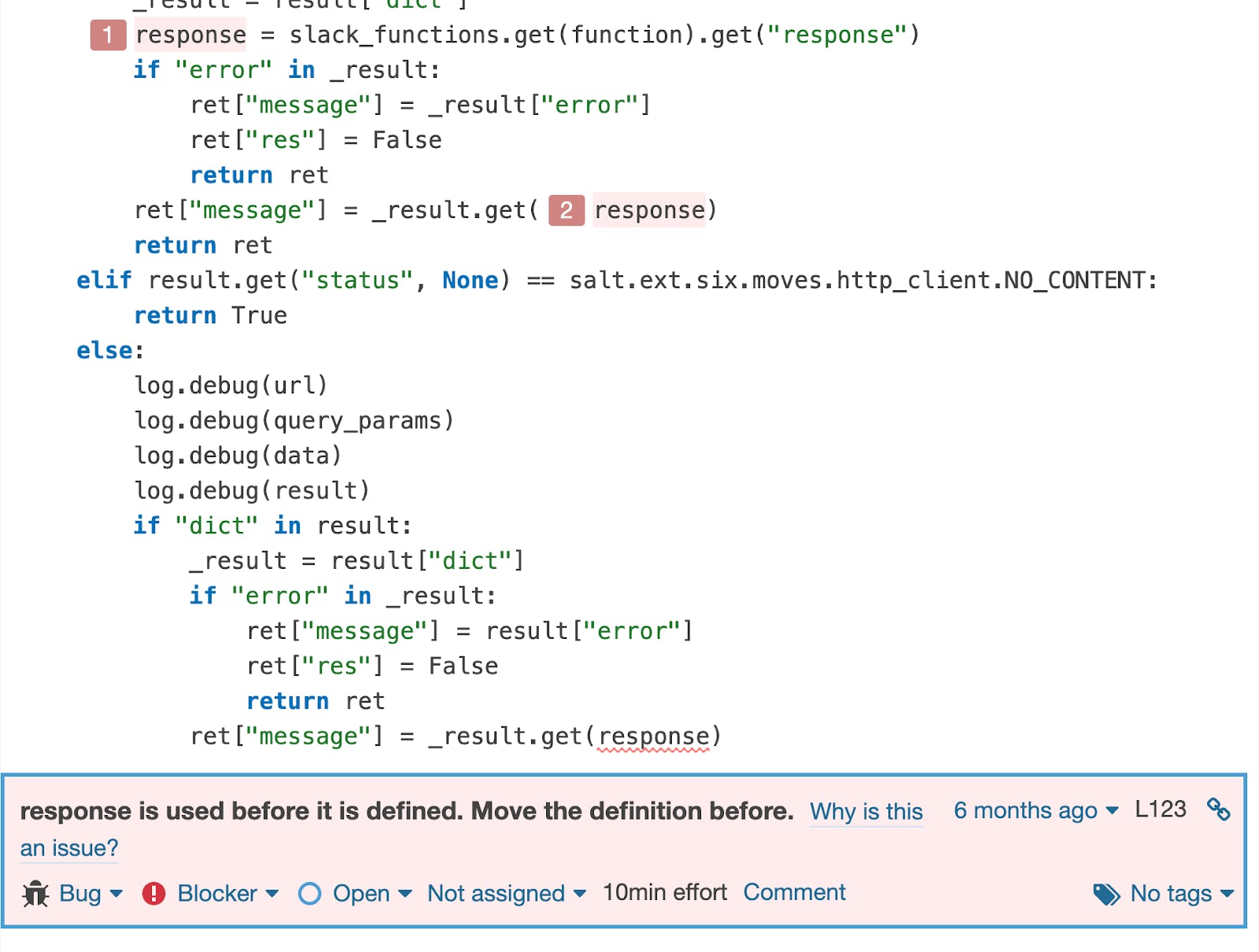Select flow location marker 1
Image resolution: width=1259 pixels, height=952 pixels.
pos(108,35)
